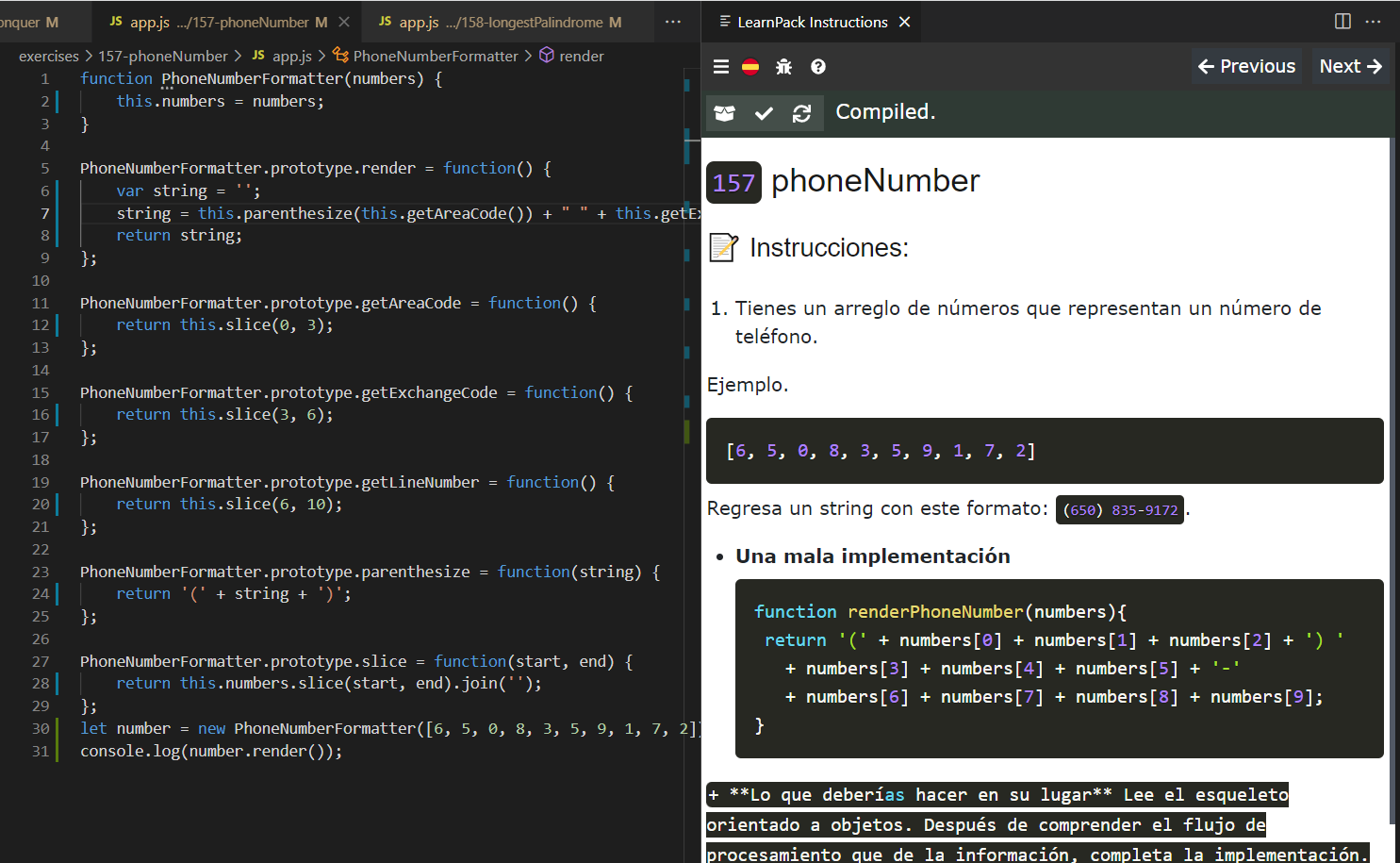Run tests using the checkmark icon
The image size is (1400, 863).
[765, 112]
